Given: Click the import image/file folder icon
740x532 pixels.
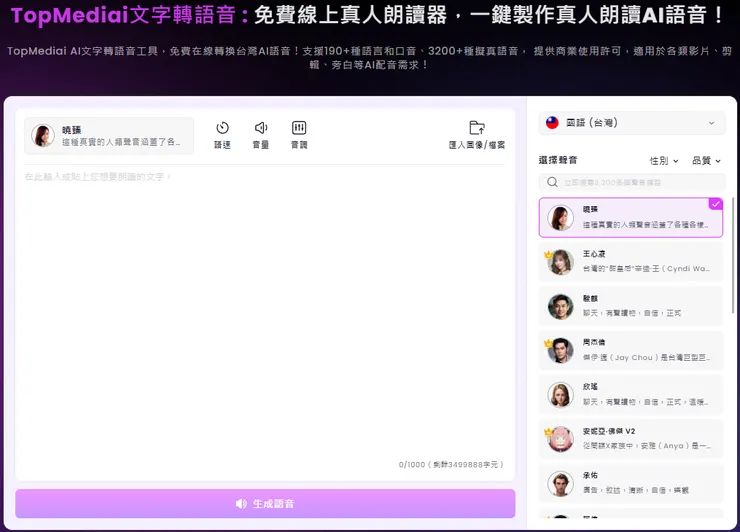Looking at the screenshot, I should pos(477,128).
